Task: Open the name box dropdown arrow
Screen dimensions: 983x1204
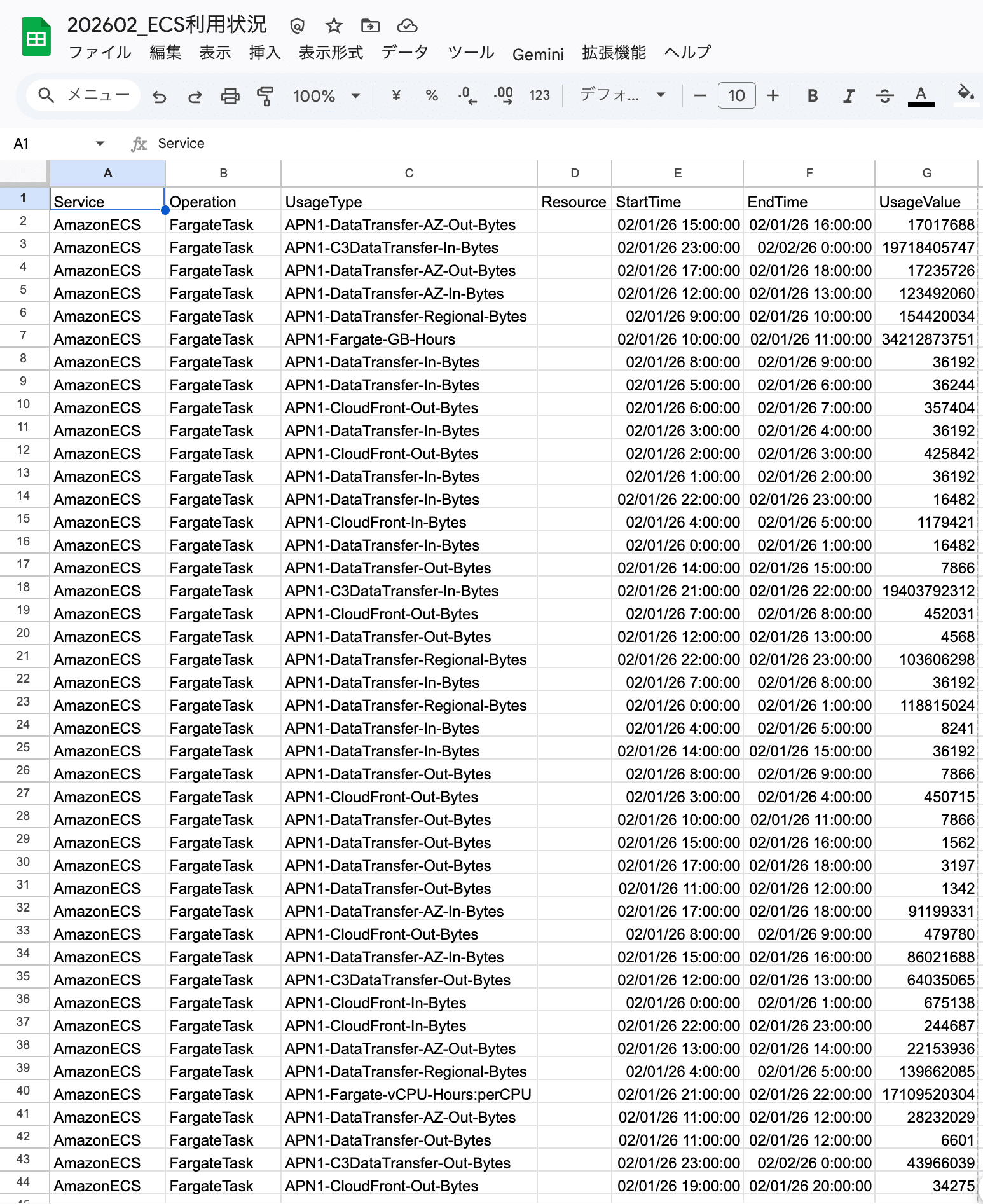Action: coord(100,144)
